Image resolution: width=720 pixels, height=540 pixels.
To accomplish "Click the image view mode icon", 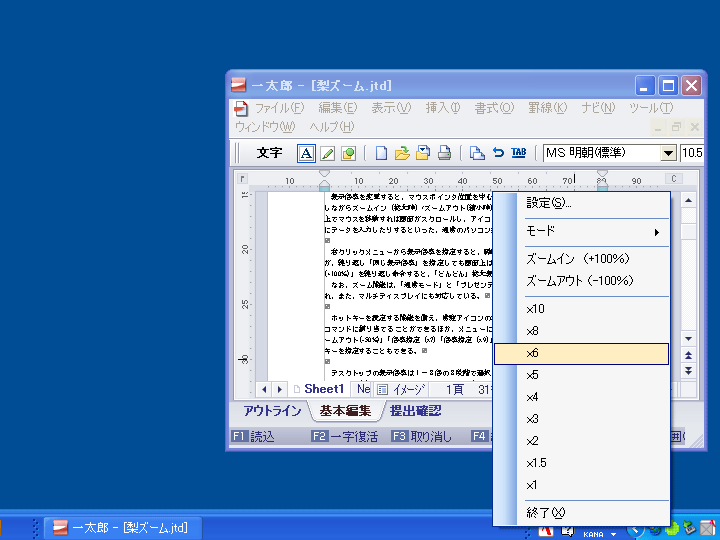I will click(x=382, y=390).
